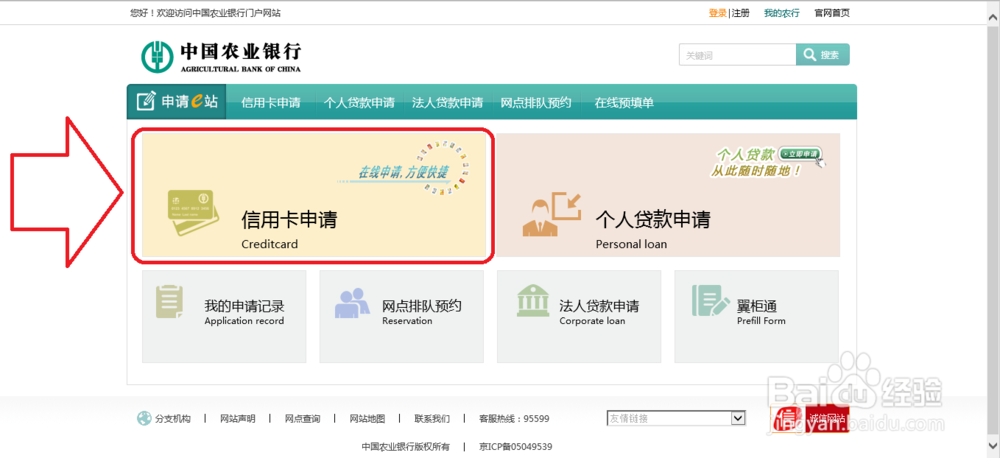This screenshot has height=458, width=1000.
Task: Open the 网站声明 footer link
Action: [238, 419]
